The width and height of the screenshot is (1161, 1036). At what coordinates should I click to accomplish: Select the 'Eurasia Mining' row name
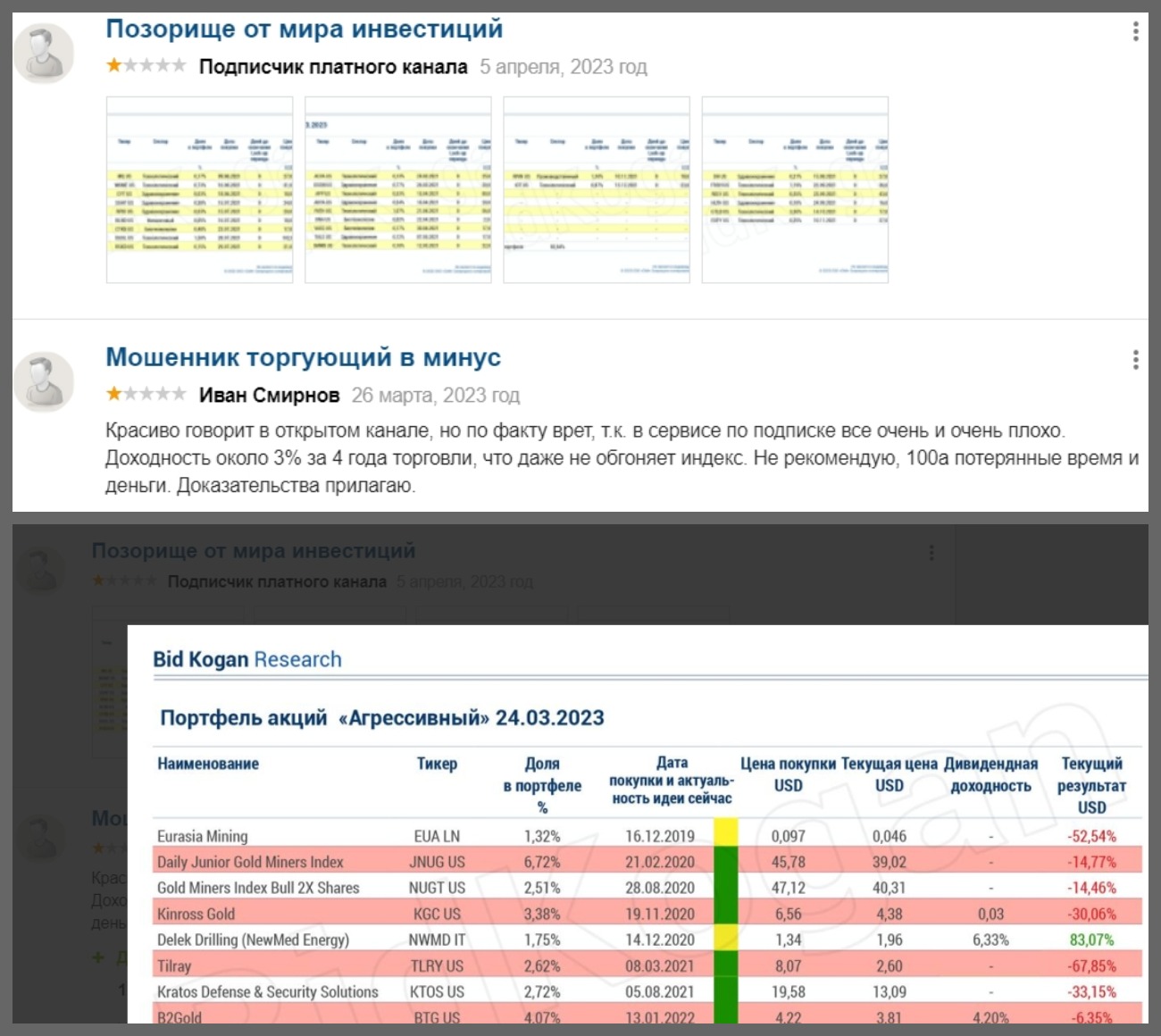(203, 836)
